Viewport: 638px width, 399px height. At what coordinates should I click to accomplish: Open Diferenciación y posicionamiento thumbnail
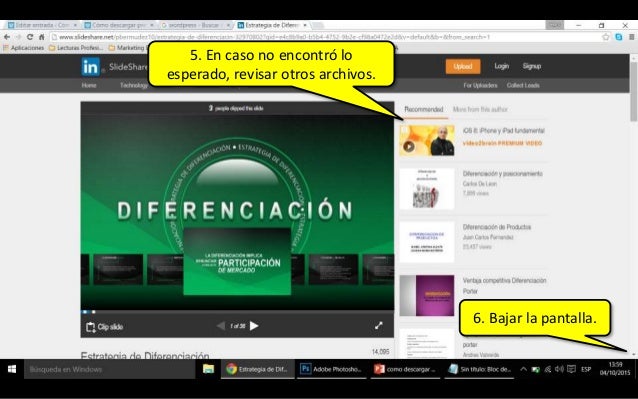[x=427, y=189]
